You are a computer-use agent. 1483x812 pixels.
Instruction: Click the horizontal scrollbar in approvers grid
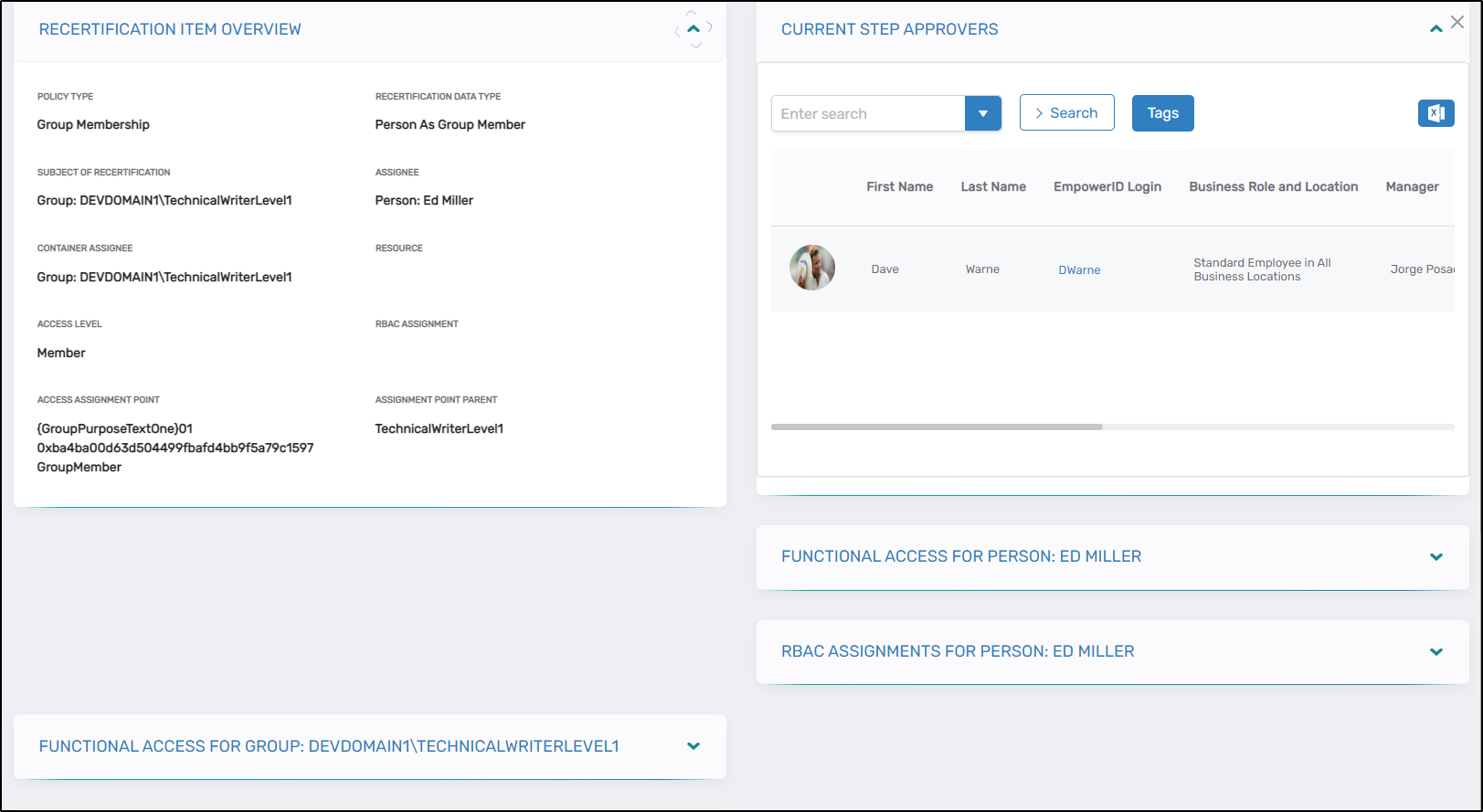[x=937, y=427]
